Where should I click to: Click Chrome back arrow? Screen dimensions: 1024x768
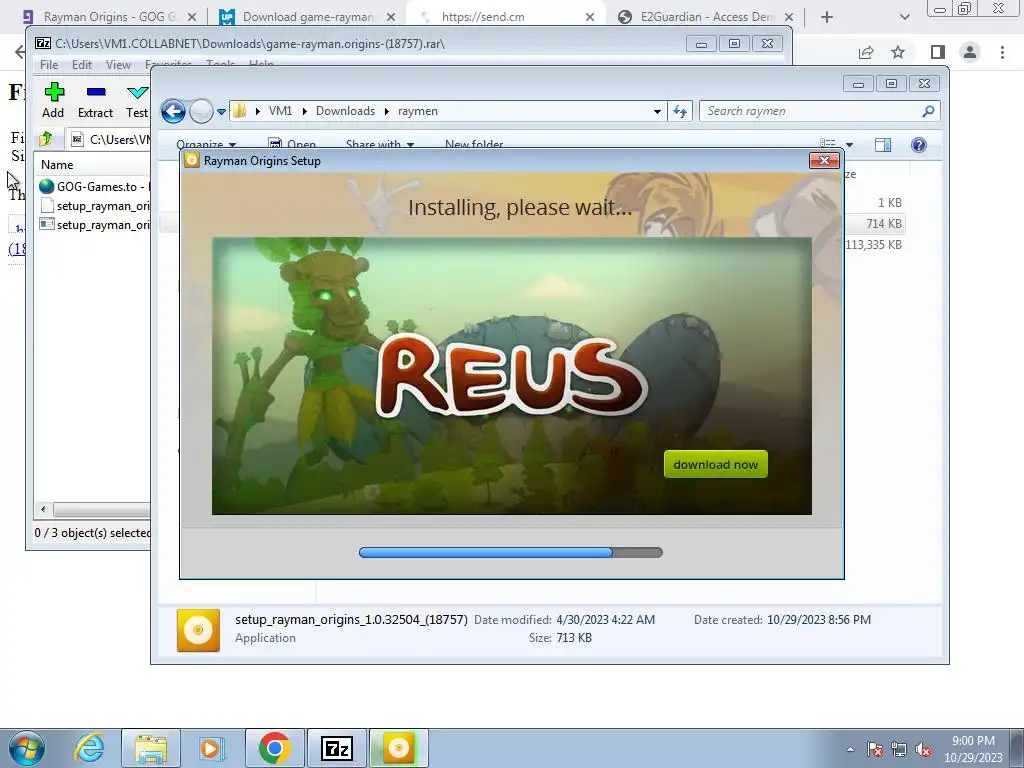[x=20, y=52]
